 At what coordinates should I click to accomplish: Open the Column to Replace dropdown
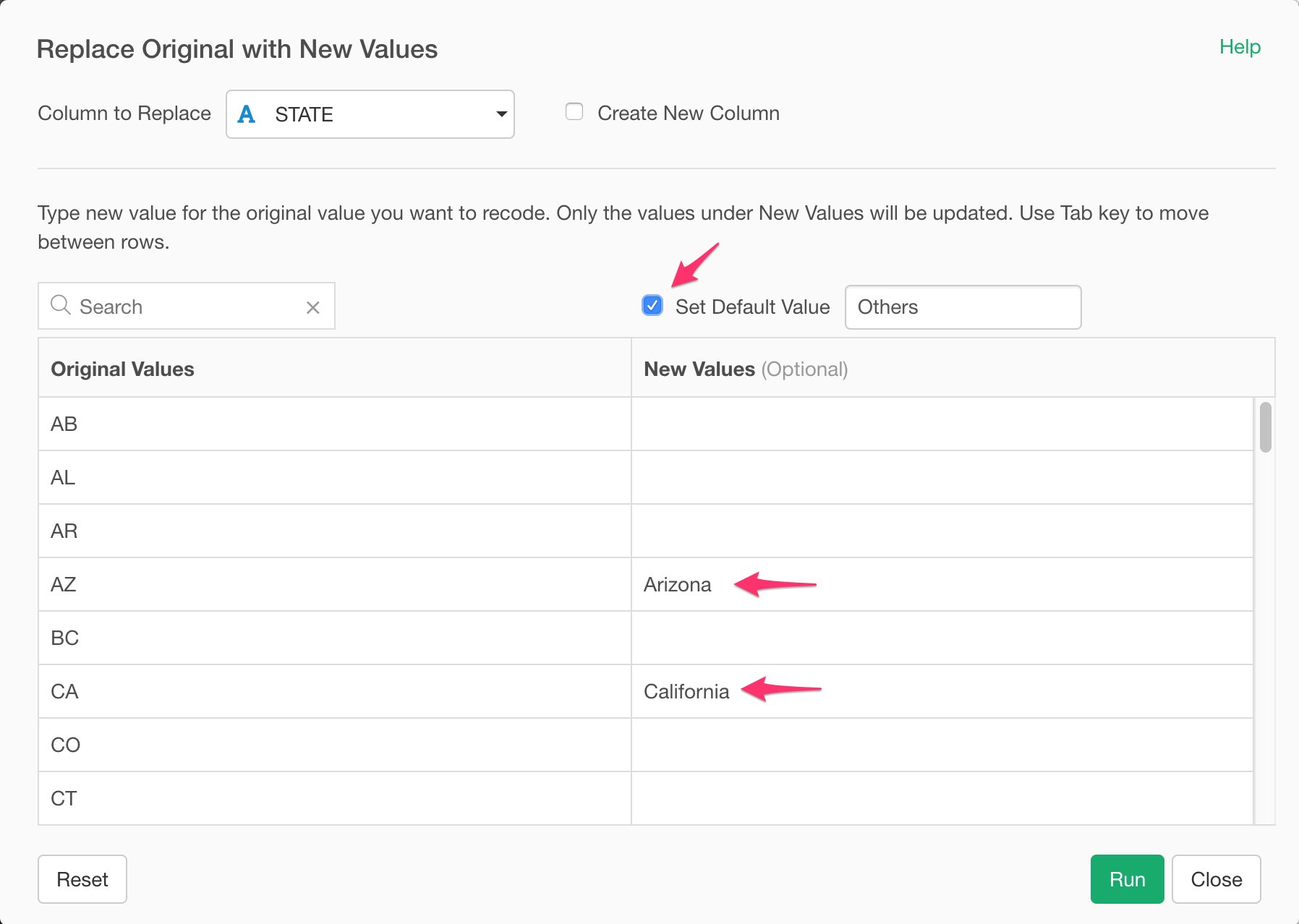370,114
